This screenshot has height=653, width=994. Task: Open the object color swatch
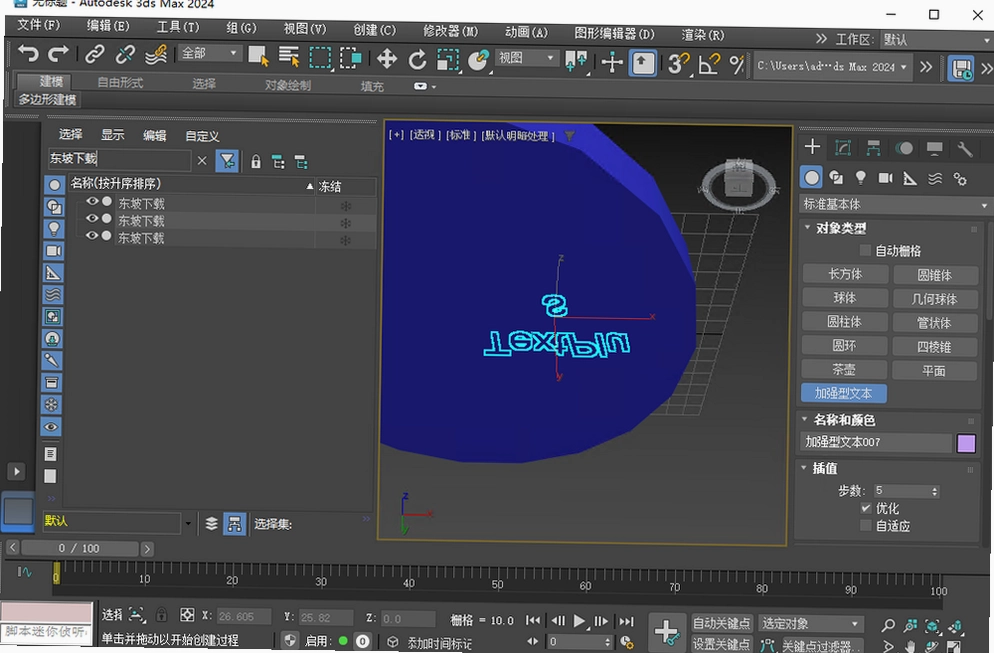coord(966,443)
